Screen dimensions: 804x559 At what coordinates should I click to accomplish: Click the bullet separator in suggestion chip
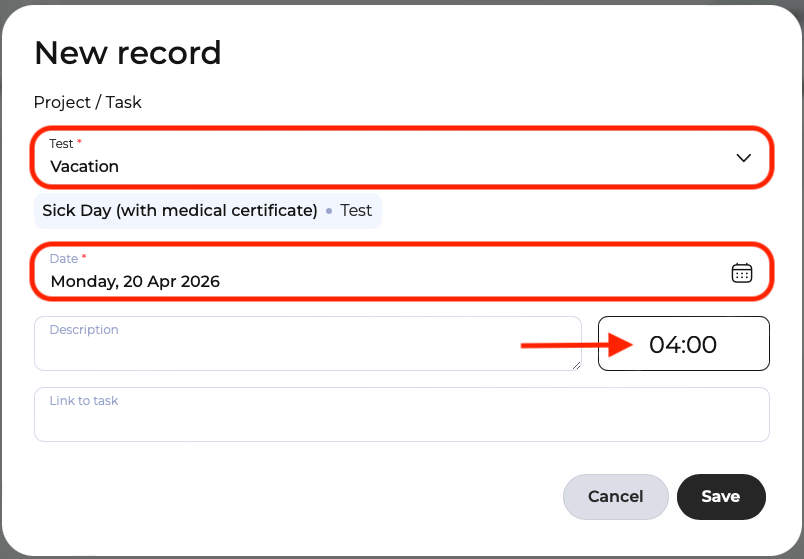point(329,212)
